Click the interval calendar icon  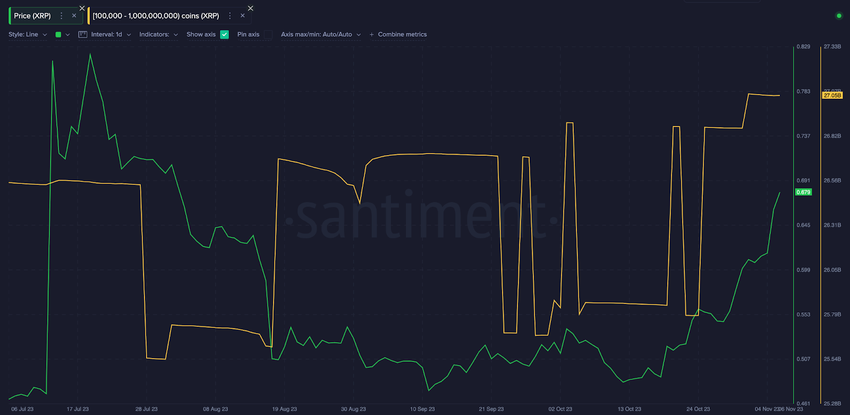click(83, 34)
